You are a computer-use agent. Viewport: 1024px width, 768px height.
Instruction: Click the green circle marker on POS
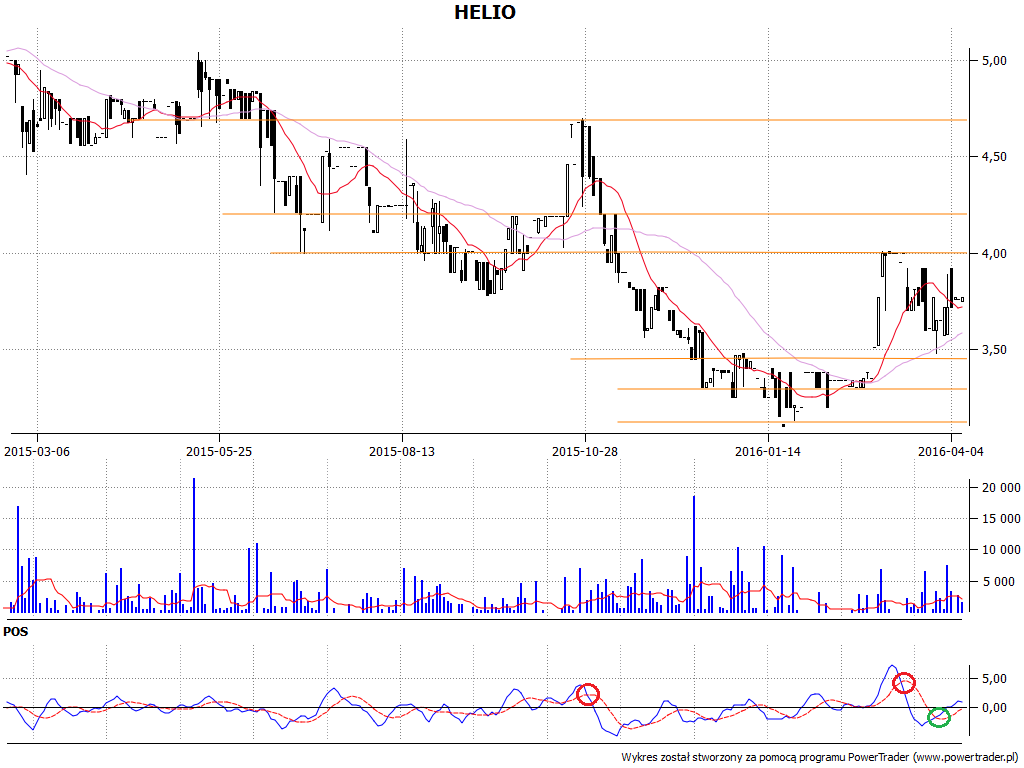coord(939,718)
